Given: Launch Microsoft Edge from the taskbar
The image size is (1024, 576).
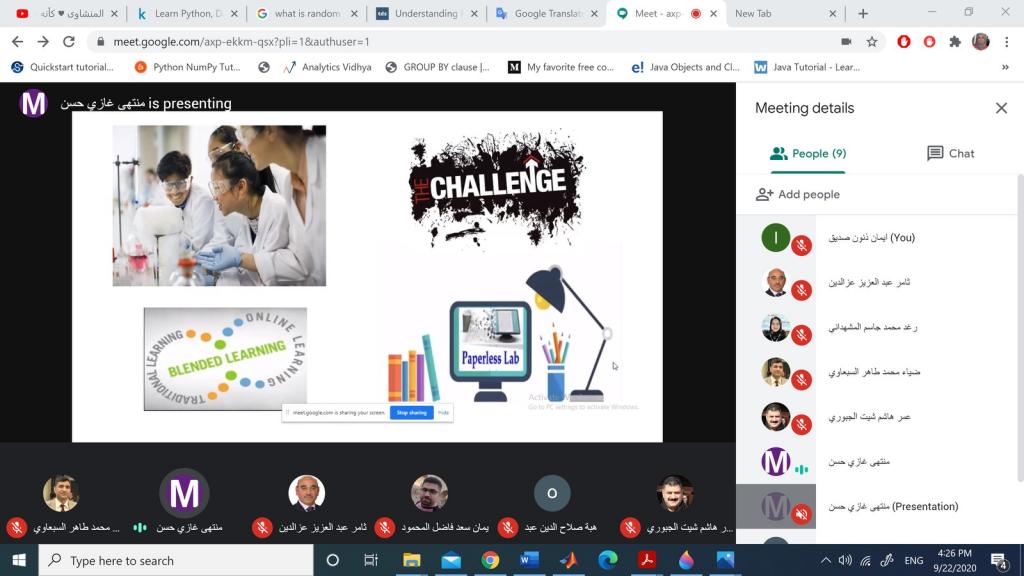Looking at the screenshot, I should 608,560.
